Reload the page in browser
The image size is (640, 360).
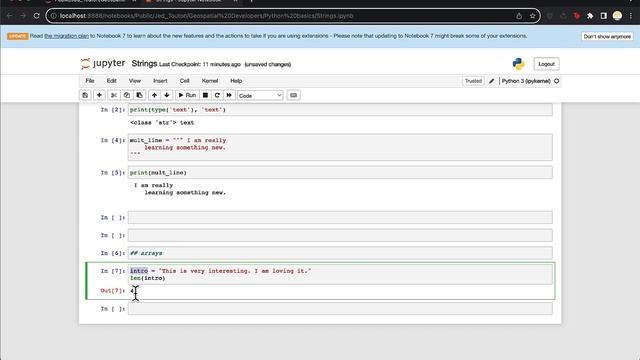(x=36, y=16)
